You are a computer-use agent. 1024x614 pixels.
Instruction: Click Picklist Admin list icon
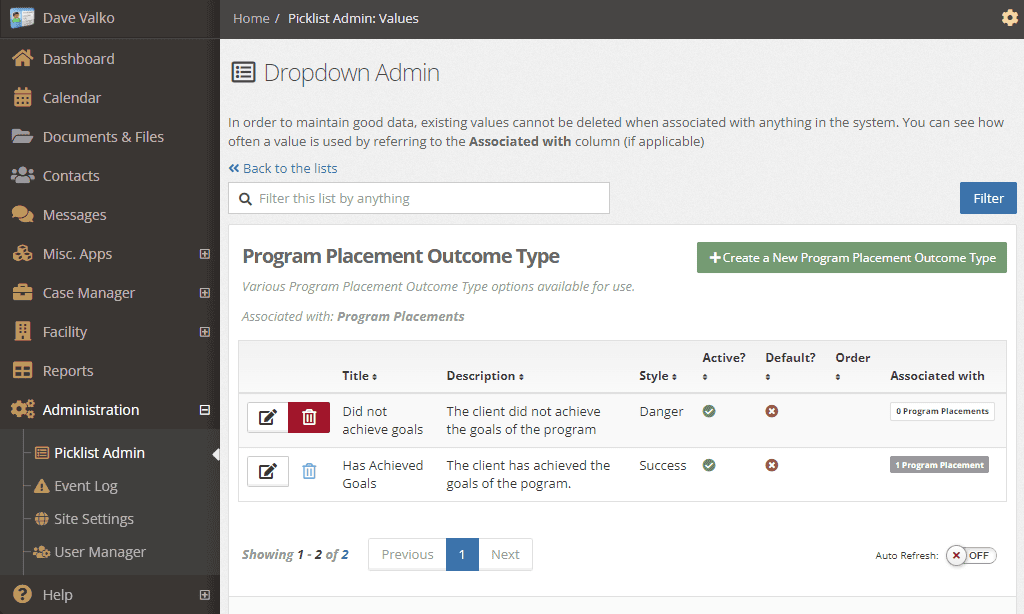42,453
